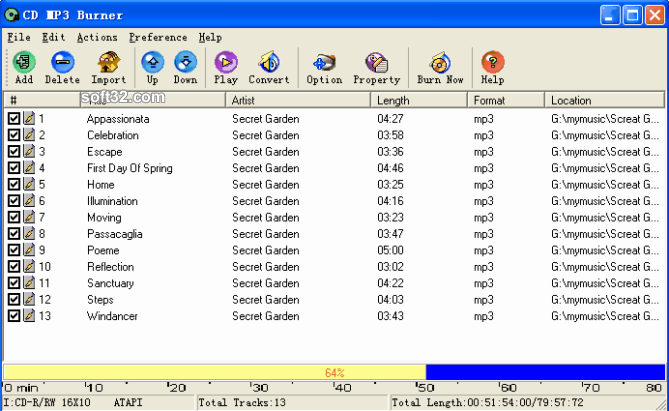Screen dimensions: 669x411
Task: Click edit pencil icon for track 2
Action: pos(29,135)
